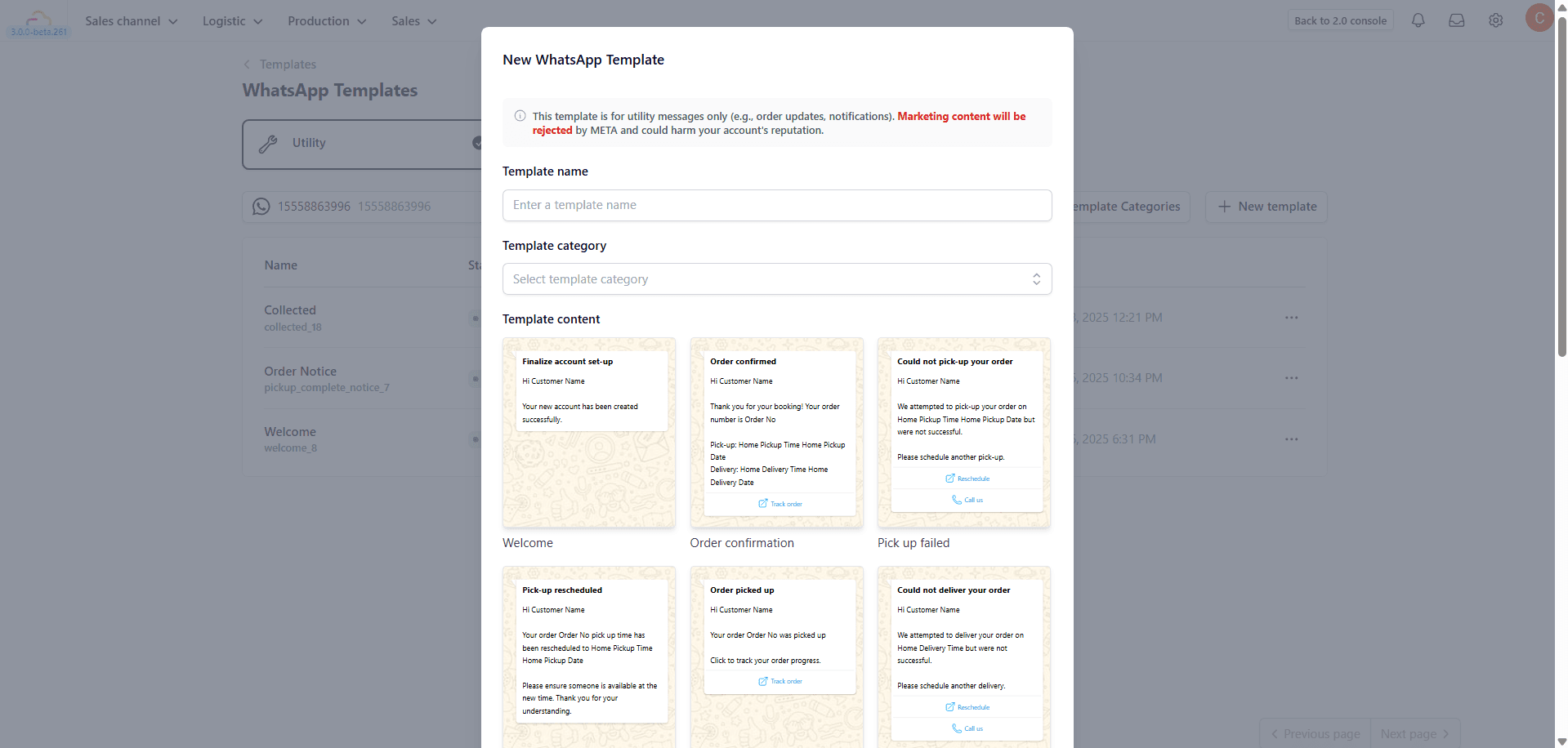Image resolution: width=1568 pixels, height=748 pixels.
Task: Open more options for Welcome row
Action: pyautogui.click(x=1291, y=439)
